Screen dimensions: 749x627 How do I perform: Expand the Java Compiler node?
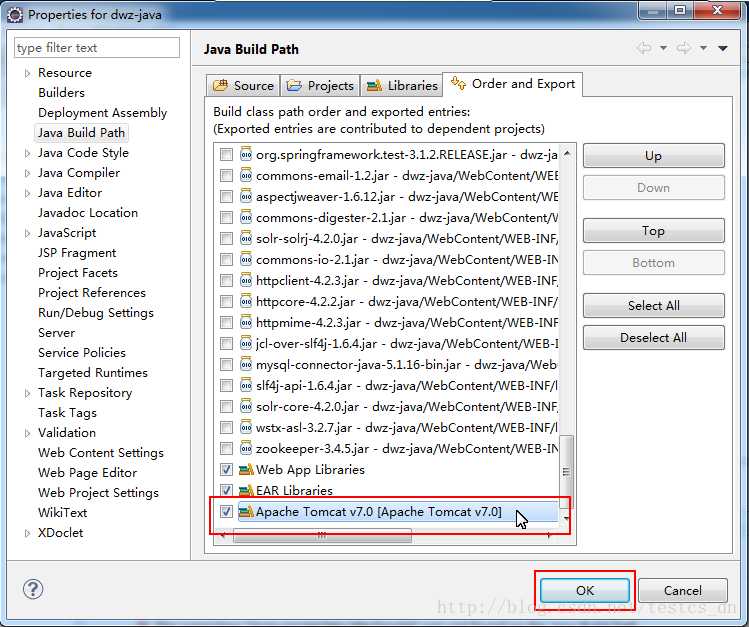27,173
